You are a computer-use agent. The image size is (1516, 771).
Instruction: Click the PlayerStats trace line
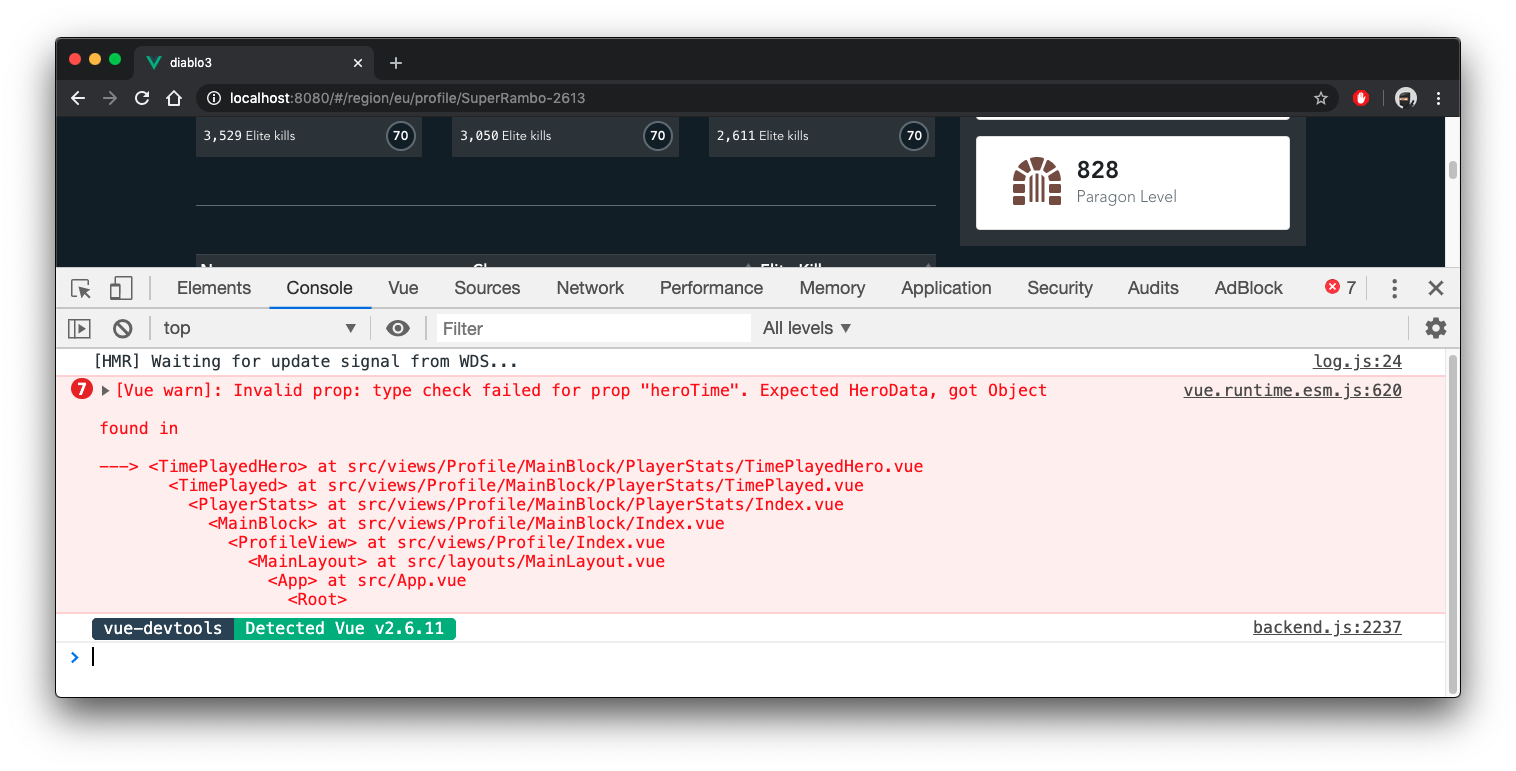[516, 505]
